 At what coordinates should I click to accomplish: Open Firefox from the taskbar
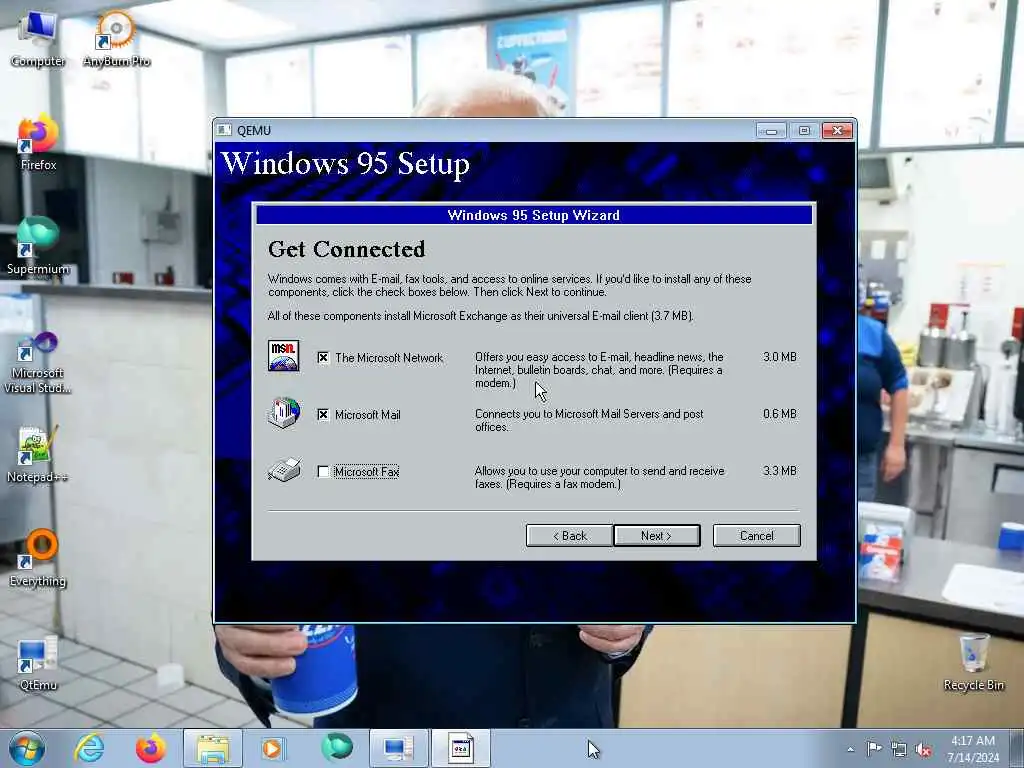[x=150, y=748]
